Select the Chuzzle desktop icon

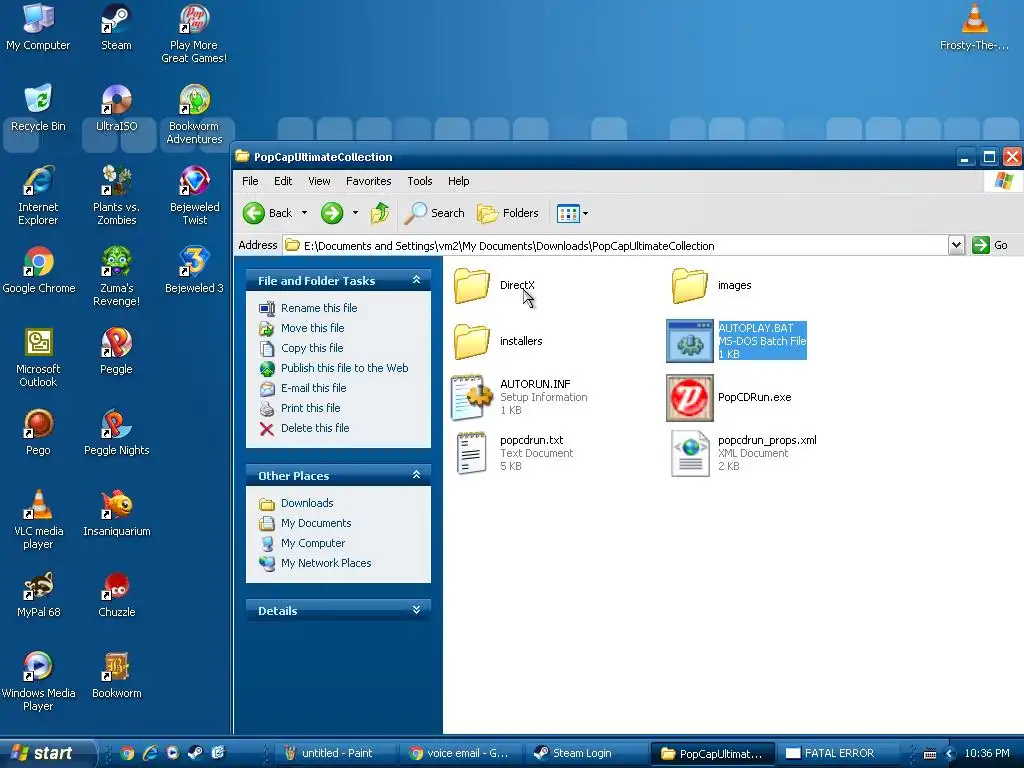(116, 594)
